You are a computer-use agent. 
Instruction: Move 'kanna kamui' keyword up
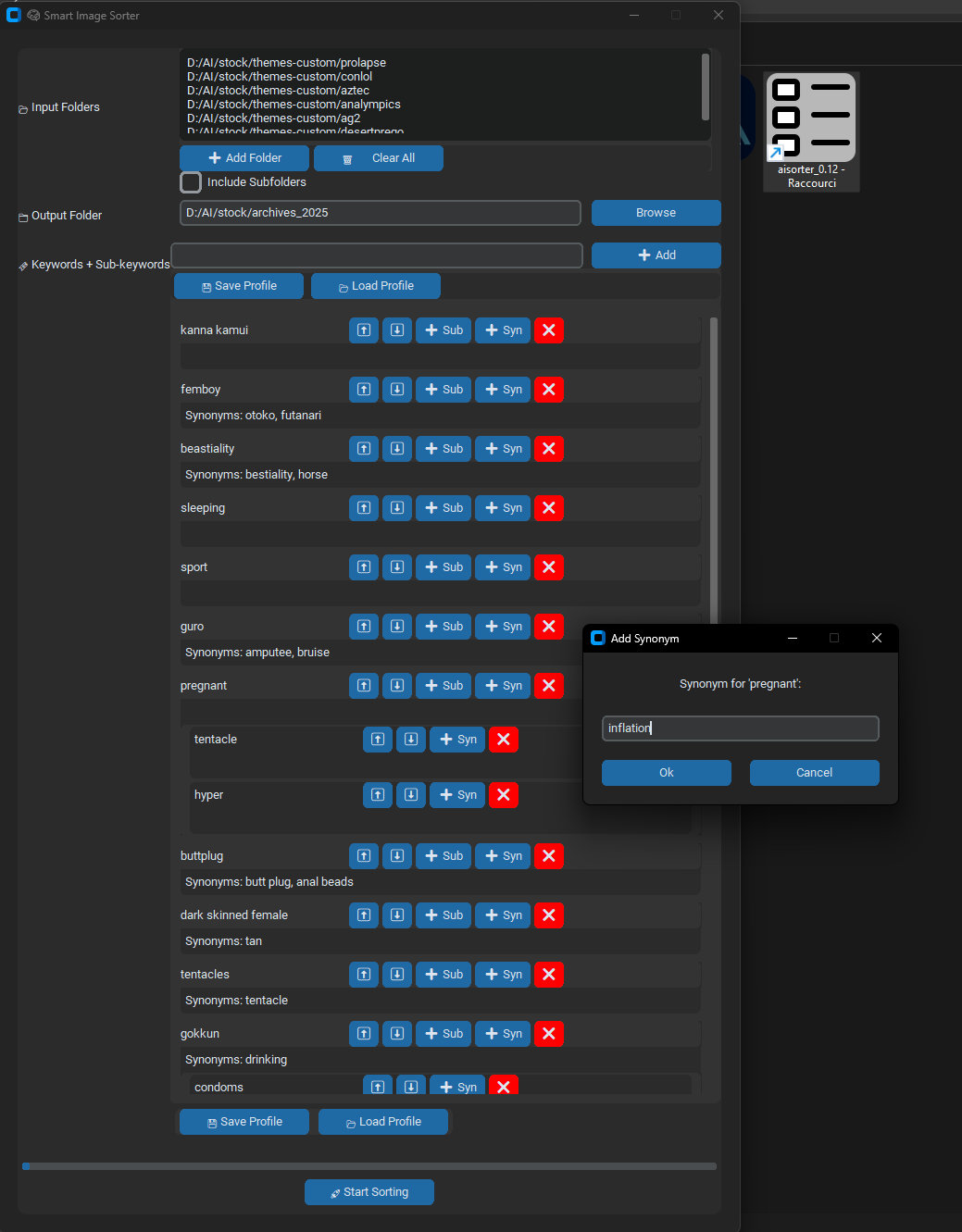pyautogui.click(x=364, y=330)
